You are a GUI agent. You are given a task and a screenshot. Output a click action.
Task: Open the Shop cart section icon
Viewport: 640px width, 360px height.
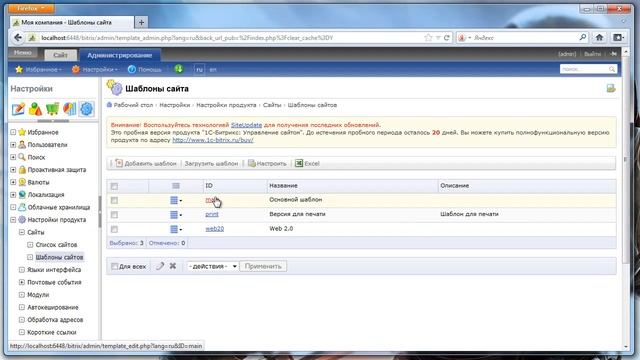(52, 109)
